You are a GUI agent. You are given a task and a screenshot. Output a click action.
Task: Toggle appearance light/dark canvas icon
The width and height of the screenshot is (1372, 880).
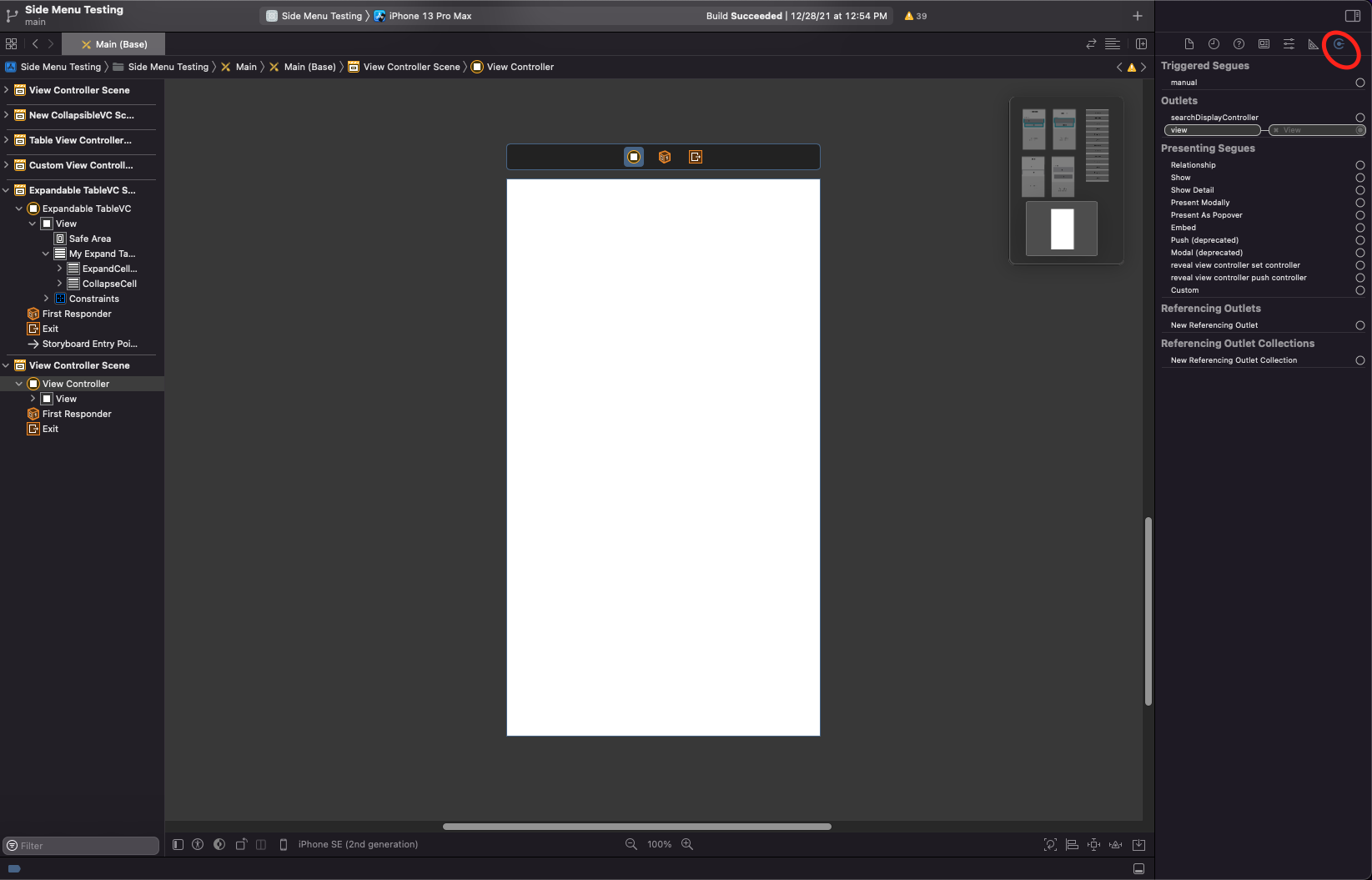click(219, 844)
